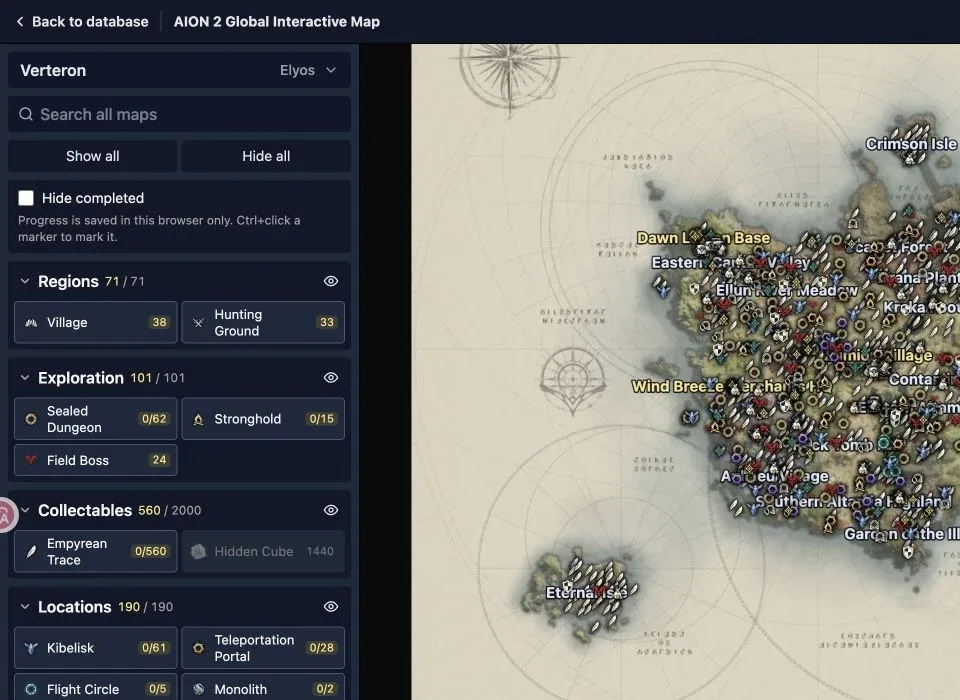Viewport: 960px width, 700px height.
Task: Click the Collectables 560 / 2000 count
Action: pos(170,510)
